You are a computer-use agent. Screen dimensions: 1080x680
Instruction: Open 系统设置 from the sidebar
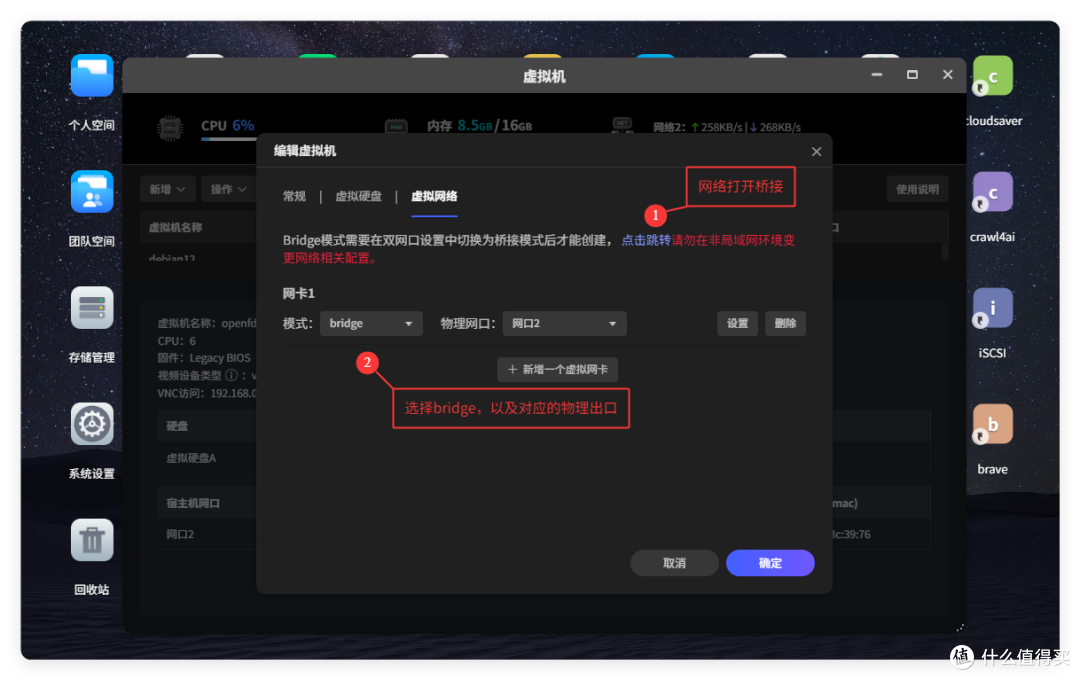pyautogui.click(x=91, y=424)
